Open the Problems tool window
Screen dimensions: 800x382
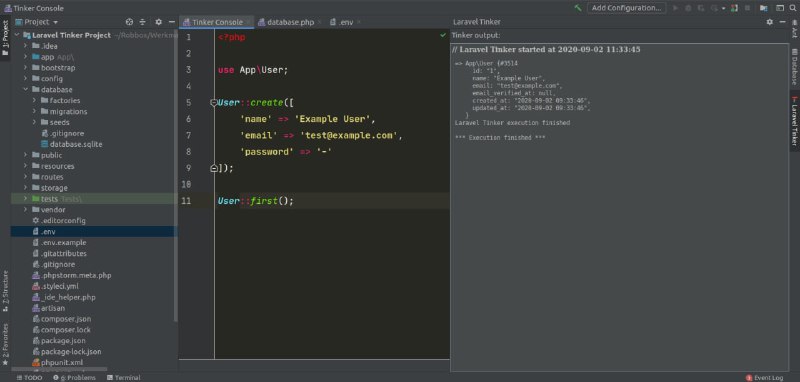click(74, 377)
